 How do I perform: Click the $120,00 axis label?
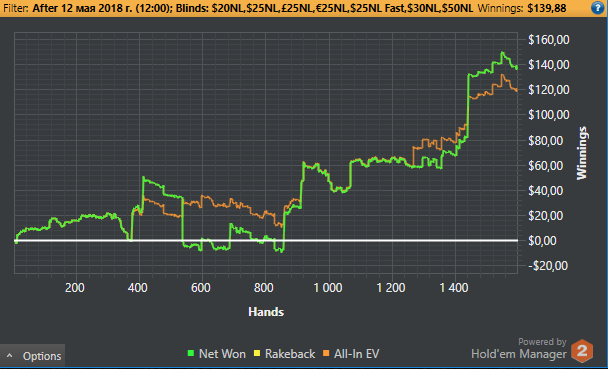click(x=549, y=90)
